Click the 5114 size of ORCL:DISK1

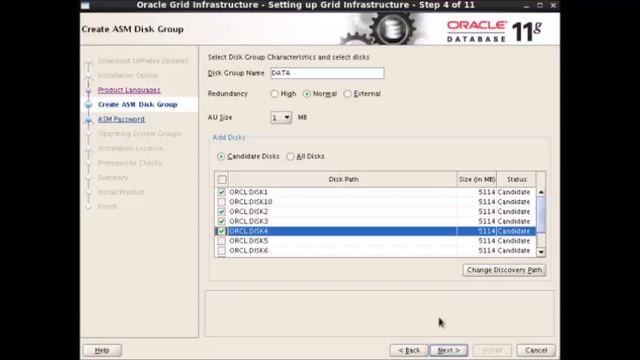(487, 192)
